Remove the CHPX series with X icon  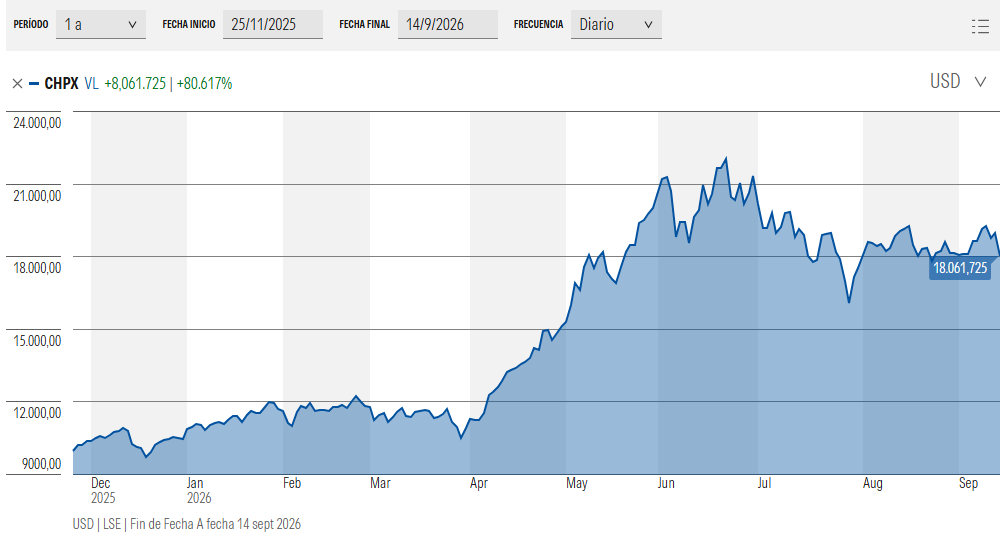click(x=17, y=84)
